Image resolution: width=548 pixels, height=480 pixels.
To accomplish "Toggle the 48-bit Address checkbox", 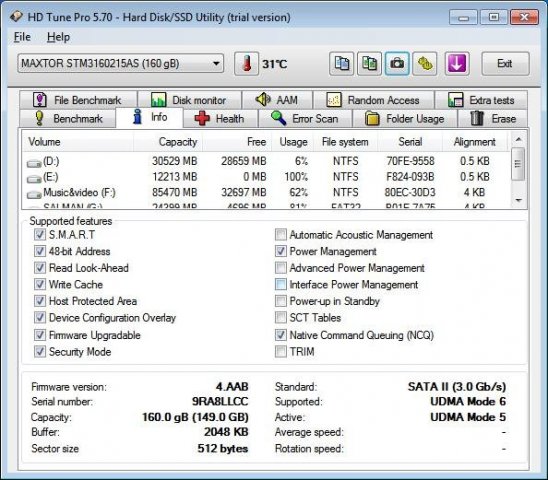I will [x=39, y=251].
